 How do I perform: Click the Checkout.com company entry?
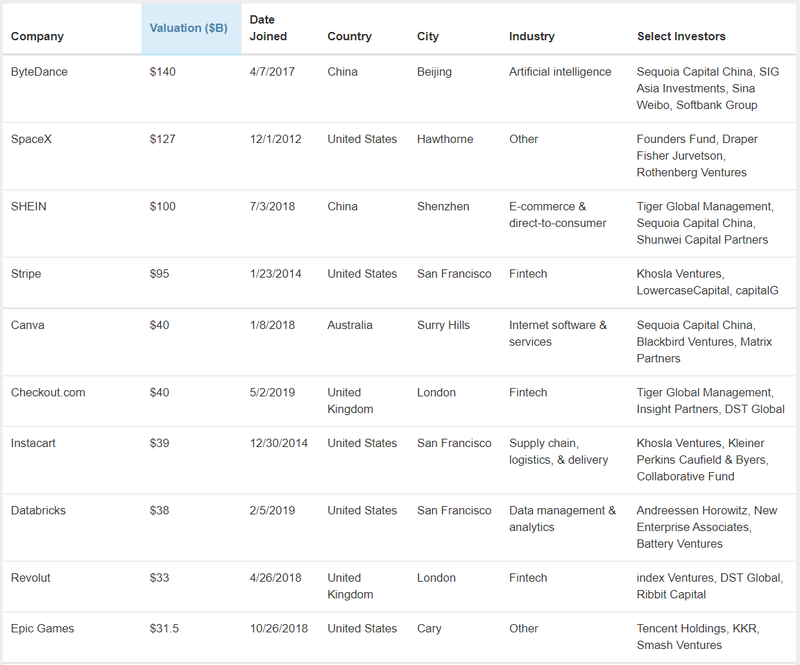48,393
